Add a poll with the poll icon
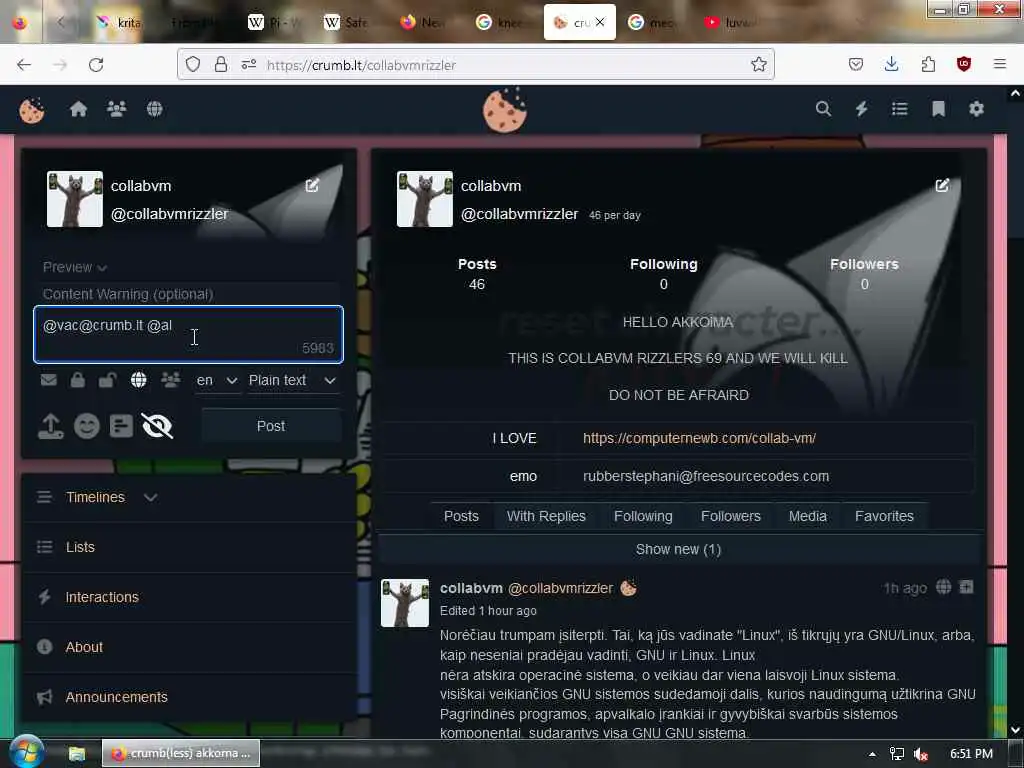Image resolution: width=1024 pixels, height=768 pixels. (x=121, y=426)
